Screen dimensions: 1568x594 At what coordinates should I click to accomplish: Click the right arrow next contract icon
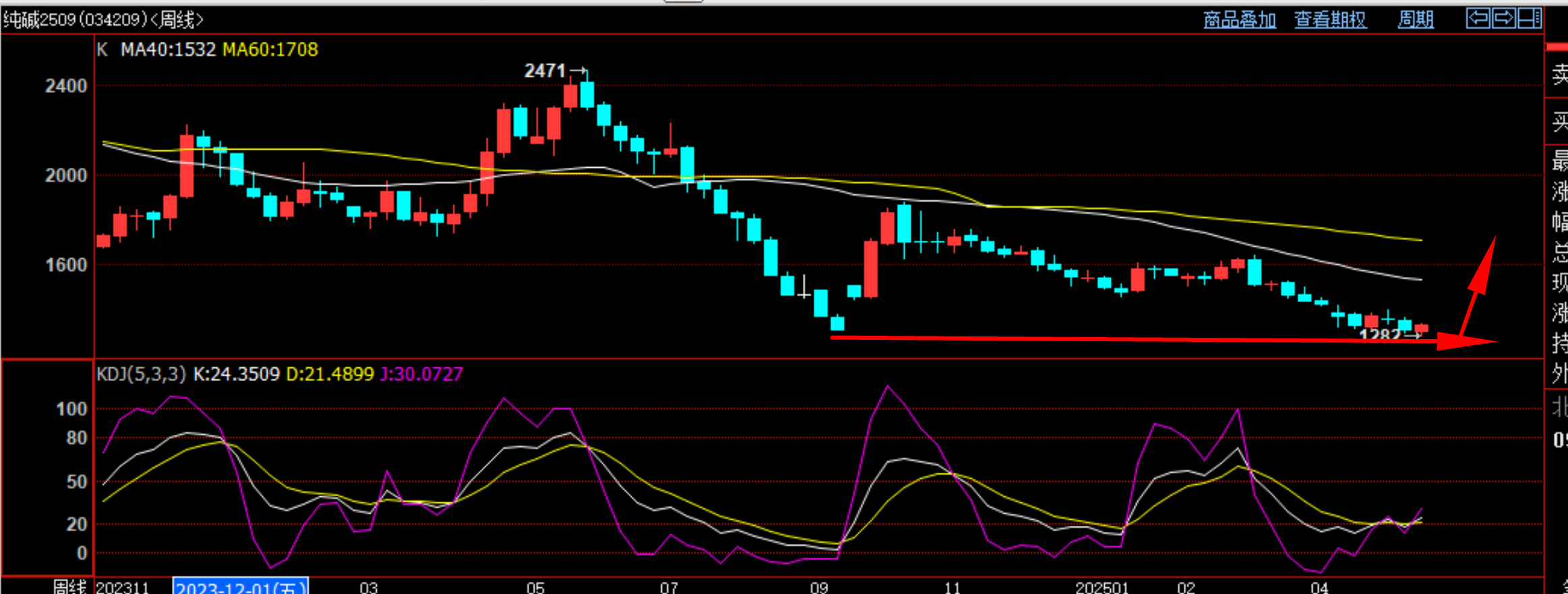1504,18
